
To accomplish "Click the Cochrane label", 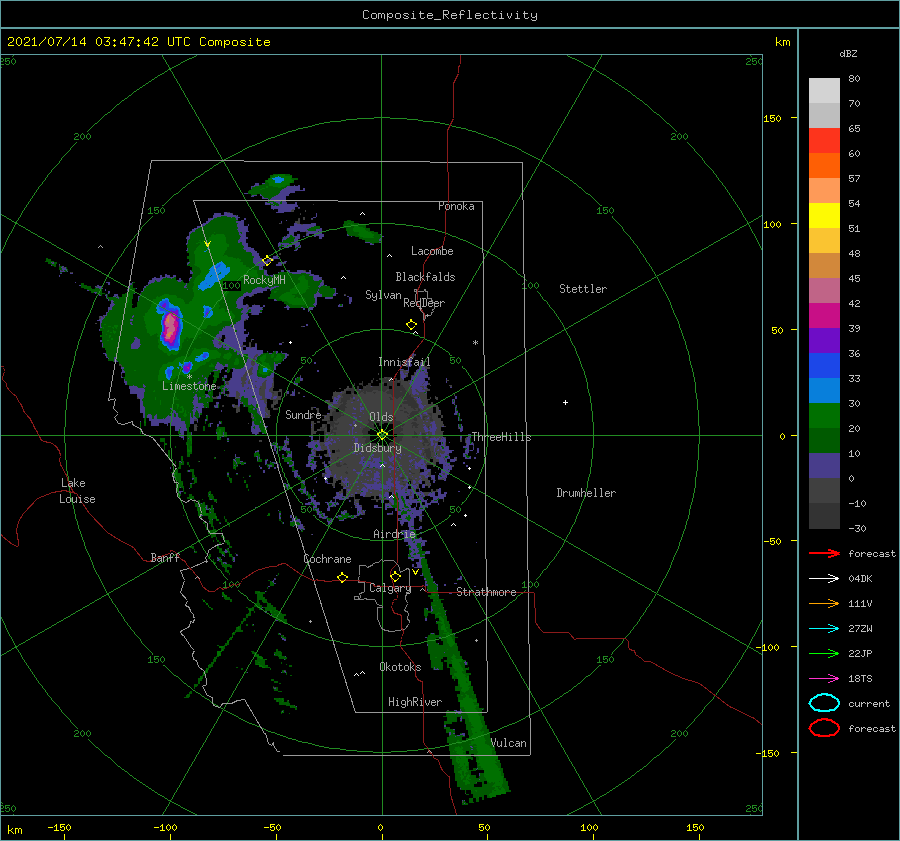I will 327,559.
